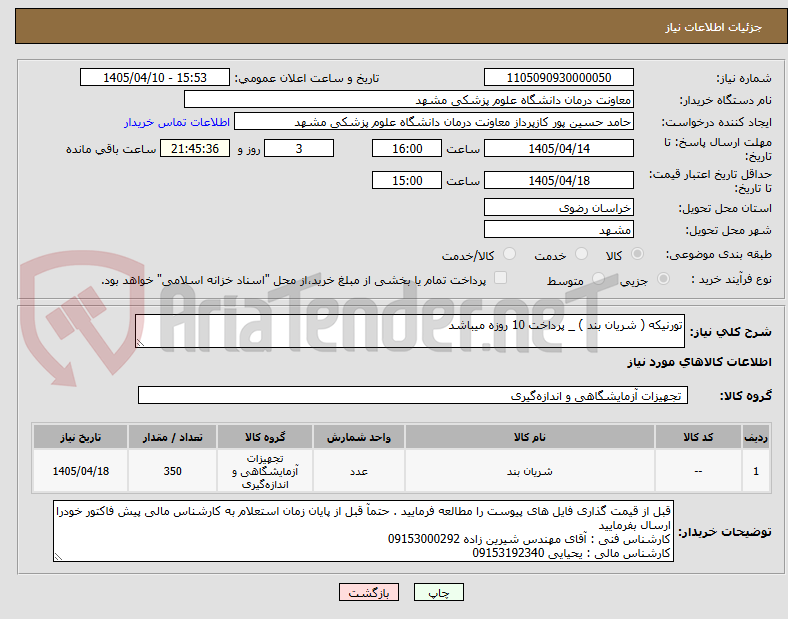788x619 pixels.
Task: Click the deadline time field 16:00
Action: click(x=407, y=149)
